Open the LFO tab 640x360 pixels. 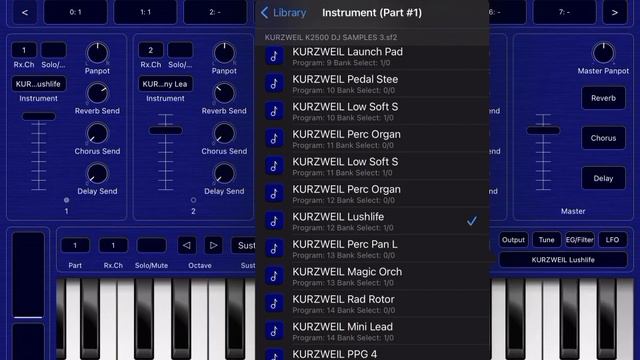[612, 240]
